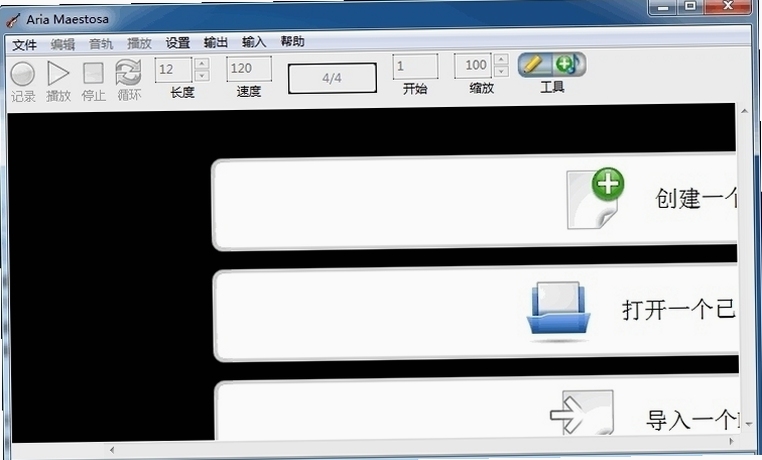
Task: Open the 输出 menu
Action: tap(216, 42)
